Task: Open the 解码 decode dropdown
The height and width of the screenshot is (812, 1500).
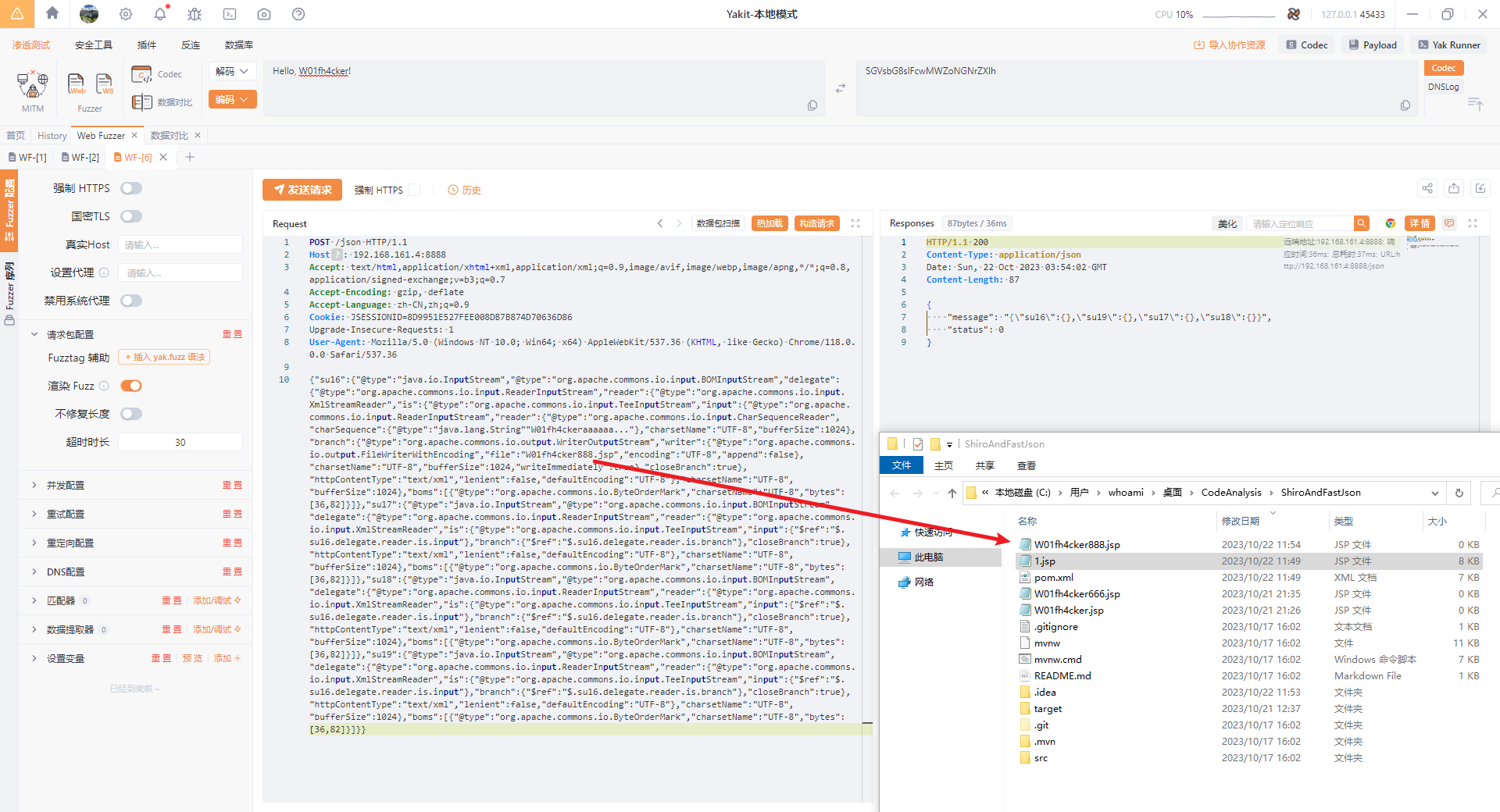Action: 232,71
